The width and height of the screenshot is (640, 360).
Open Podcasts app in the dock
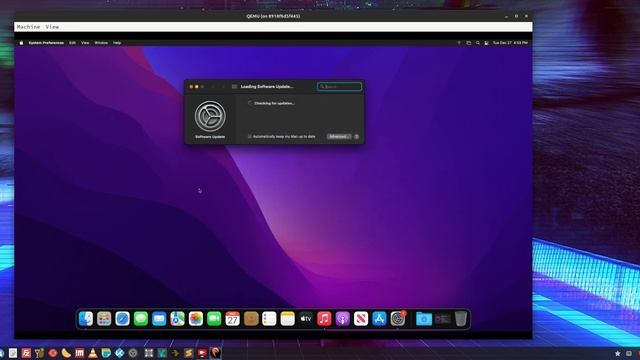(x=343, y=319)
